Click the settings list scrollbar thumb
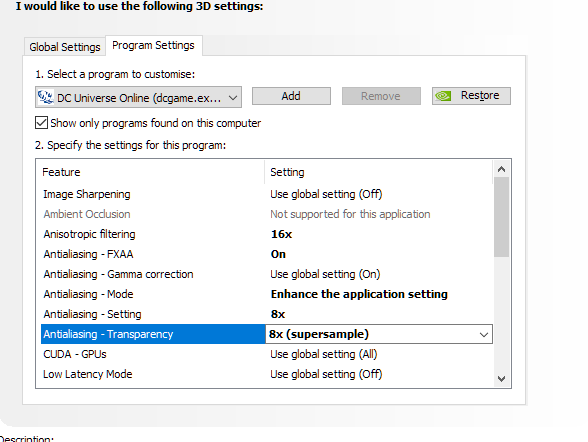Viewport: 588px width, 442px height. [x=501, y=217]
